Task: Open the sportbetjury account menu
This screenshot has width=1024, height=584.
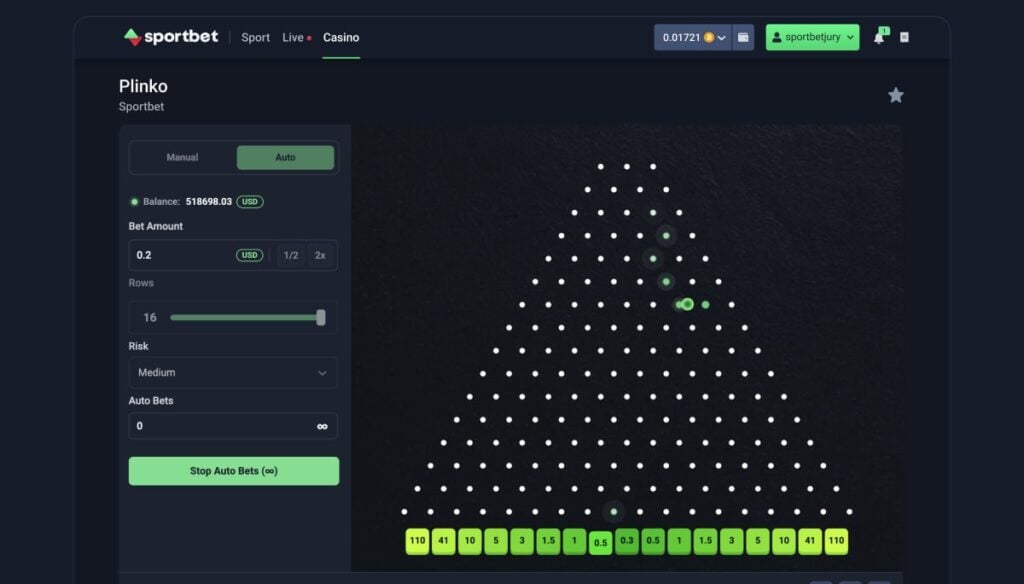Action: 812,37
